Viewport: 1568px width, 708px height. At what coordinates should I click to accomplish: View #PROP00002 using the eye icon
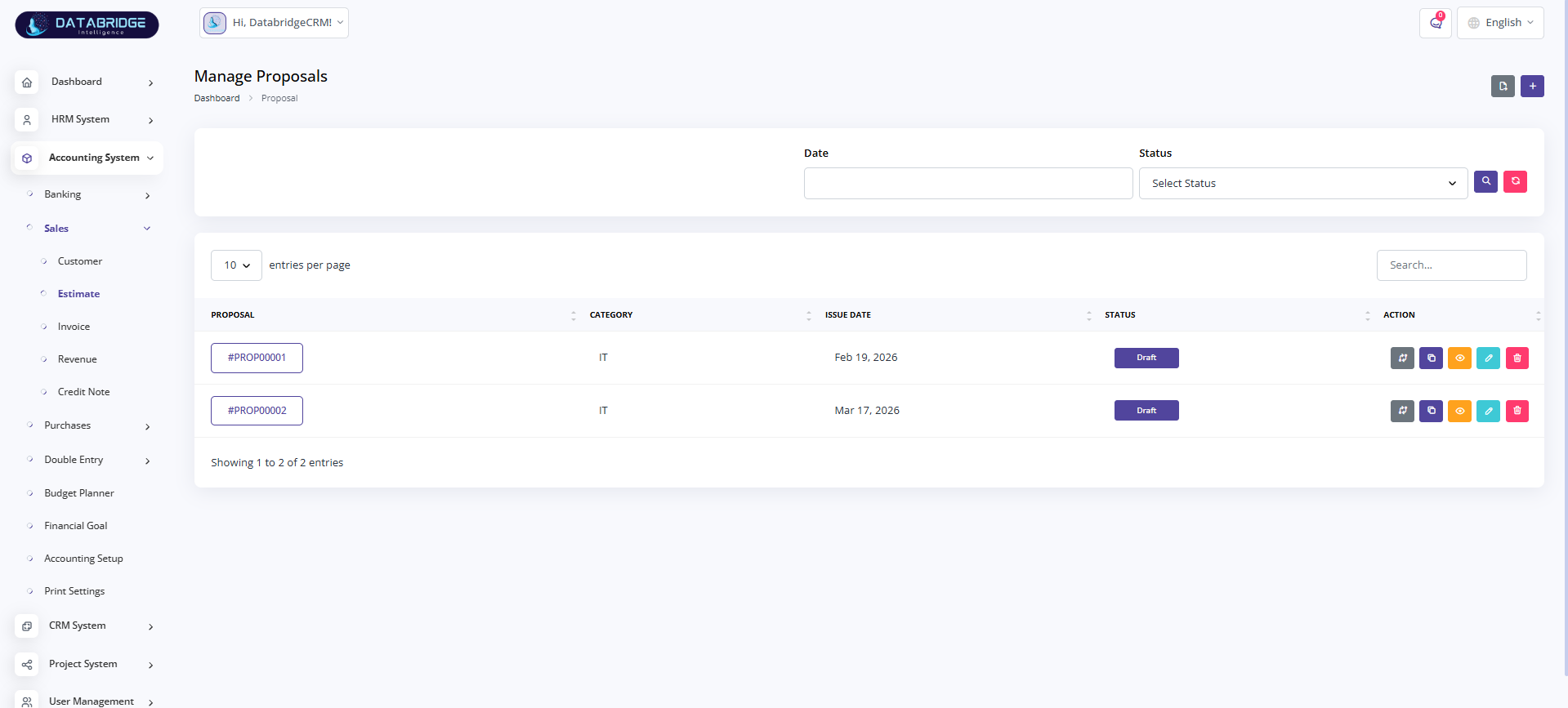point(1460,411)
